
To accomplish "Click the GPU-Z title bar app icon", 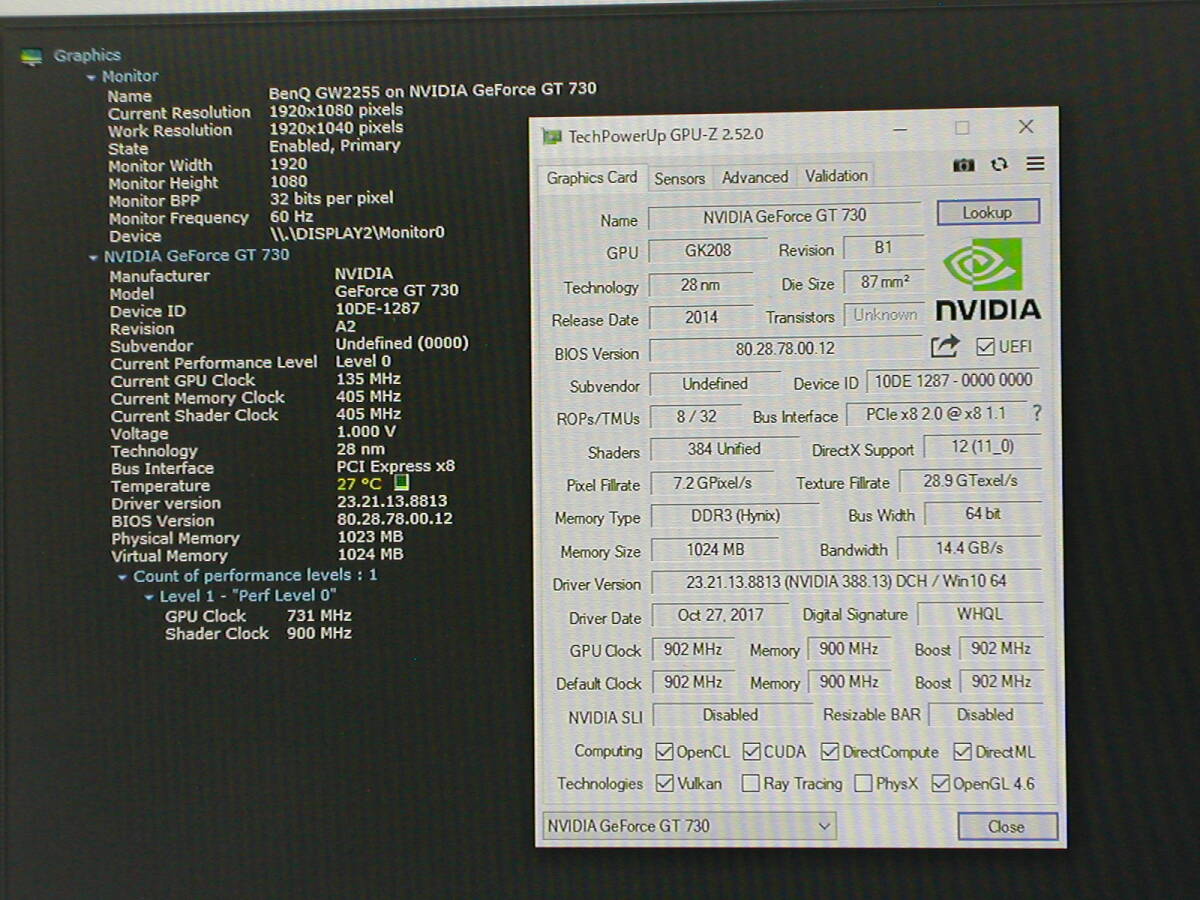I will pyautogui.click(x=552, y=136).
